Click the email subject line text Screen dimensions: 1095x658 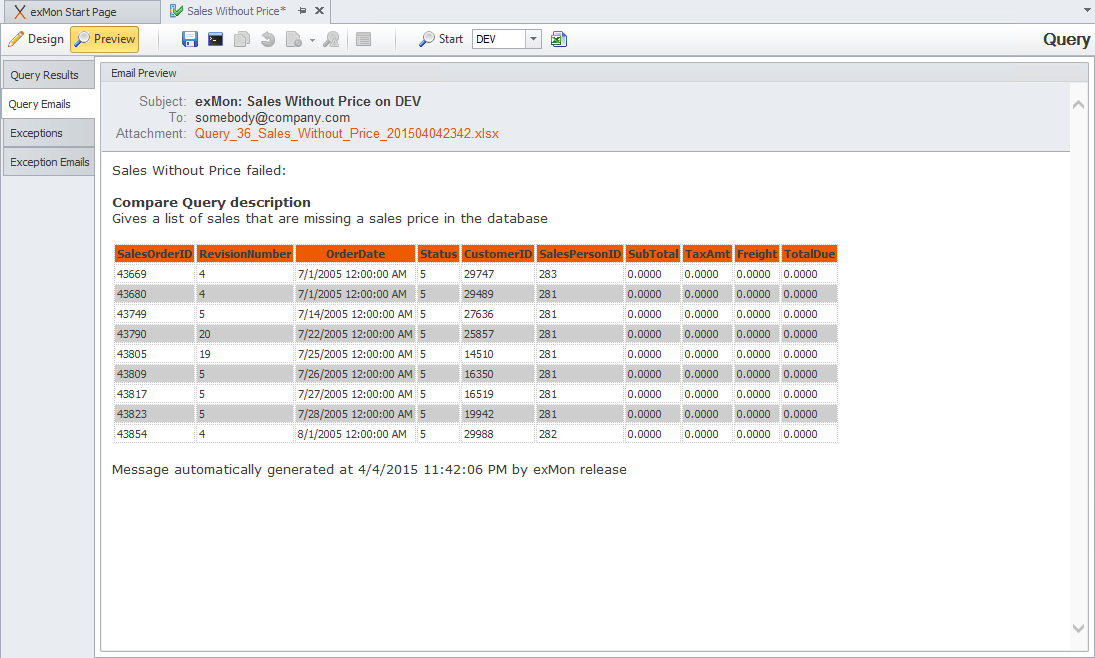pos(308,101)
